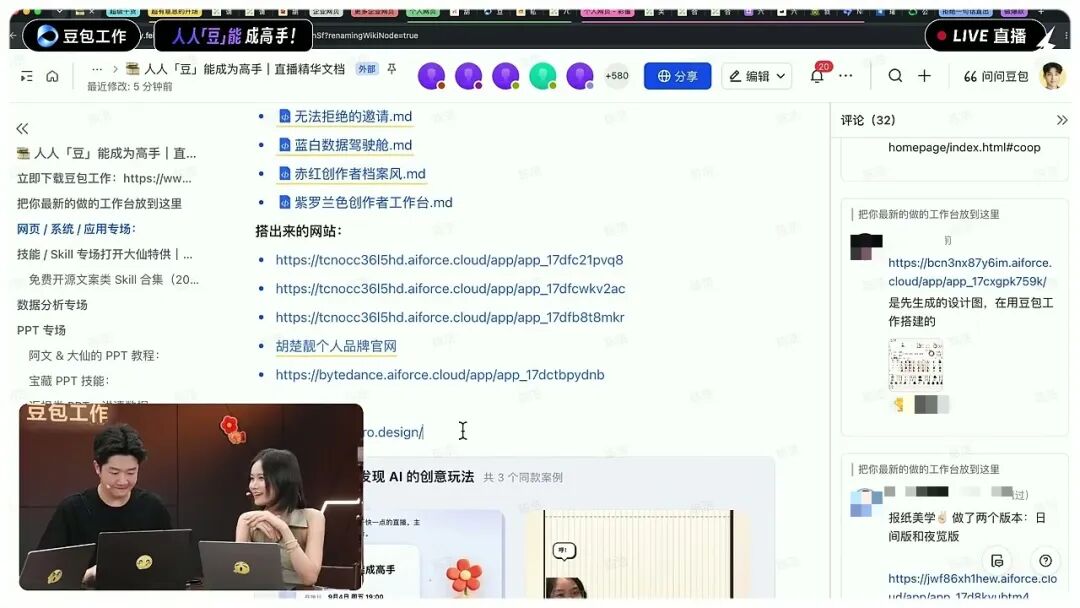1080x608 pixels.
Task: Click 最近修改: 5 分钟前 text
Action: pyautogui.click(x=129, y=87)
